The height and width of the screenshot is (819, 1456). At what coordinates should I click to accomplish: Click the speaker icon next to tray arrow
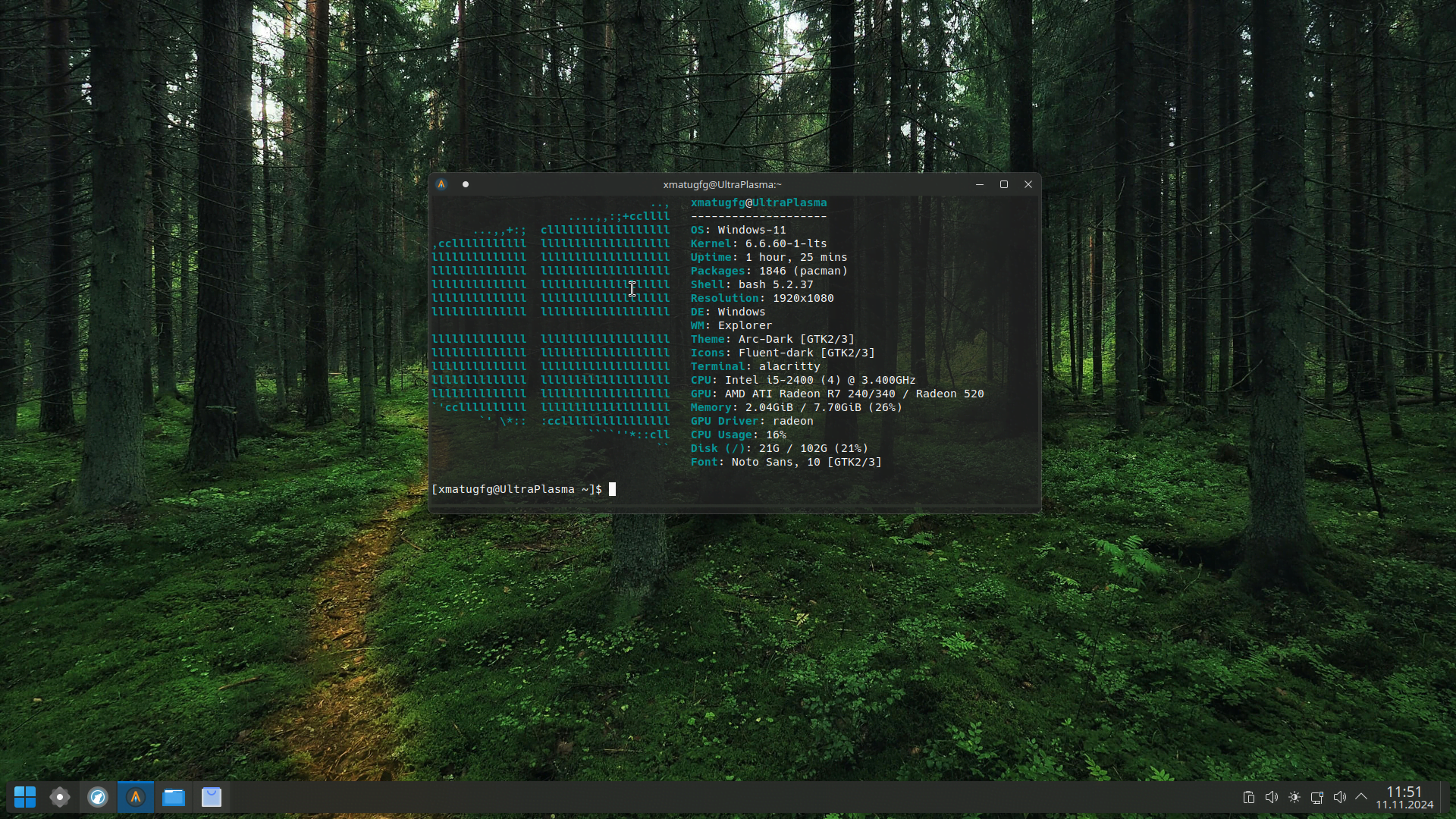[x=1340, y=797]
